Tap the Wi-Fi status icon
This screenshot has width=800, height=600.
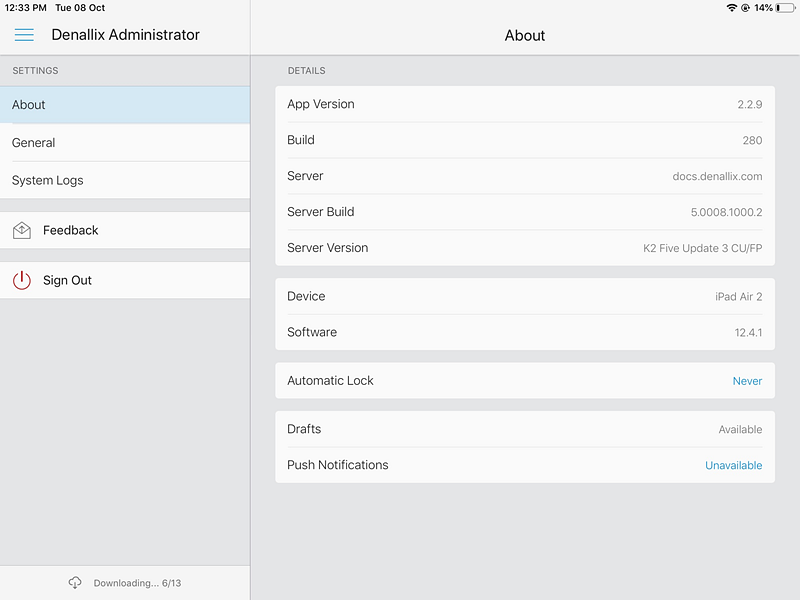pyautogui.click(x=732, y=8)
